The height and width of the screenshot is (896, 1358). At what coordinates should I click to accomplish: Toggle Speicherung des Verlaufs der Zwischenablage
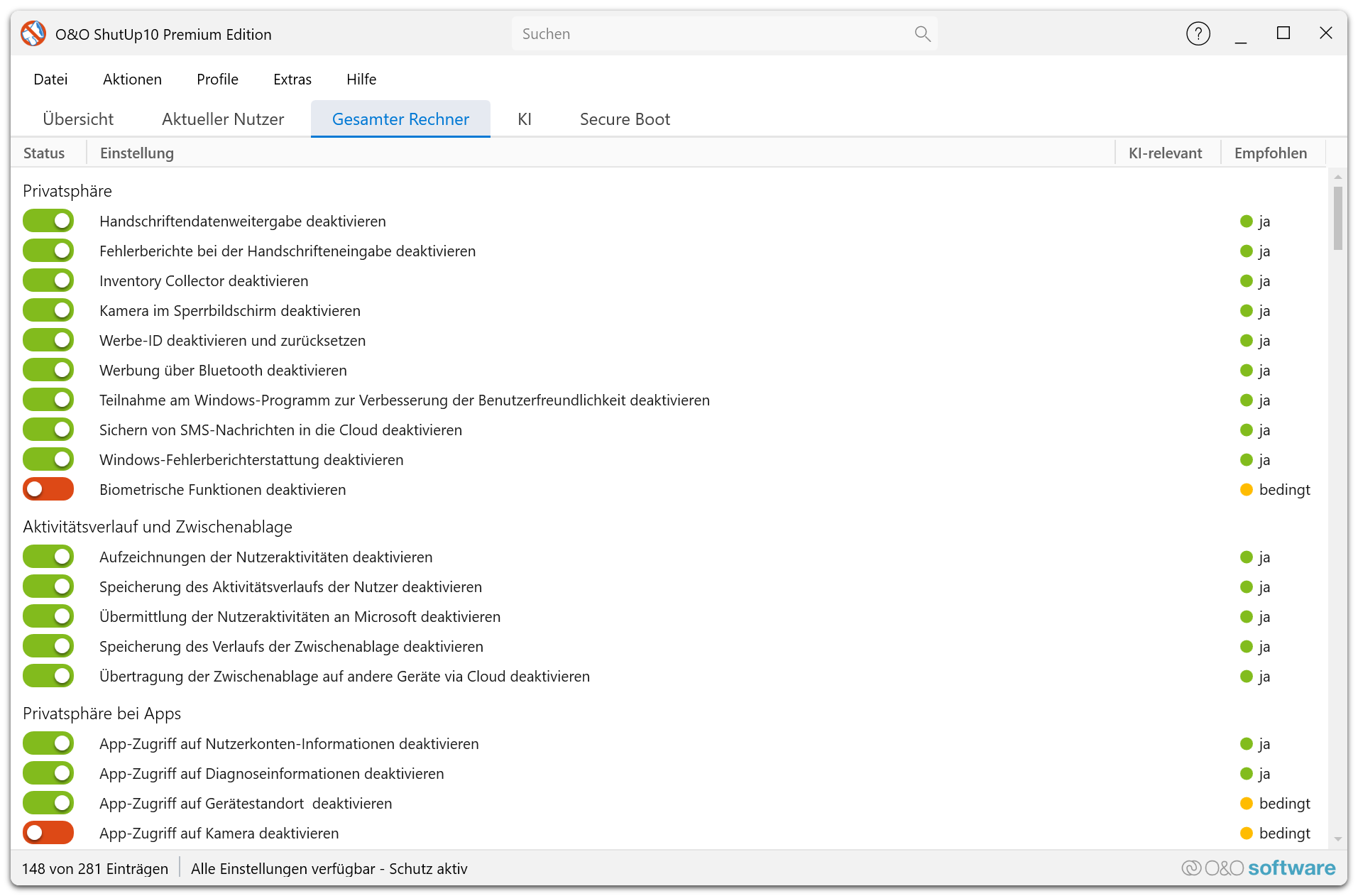[48, 646]
